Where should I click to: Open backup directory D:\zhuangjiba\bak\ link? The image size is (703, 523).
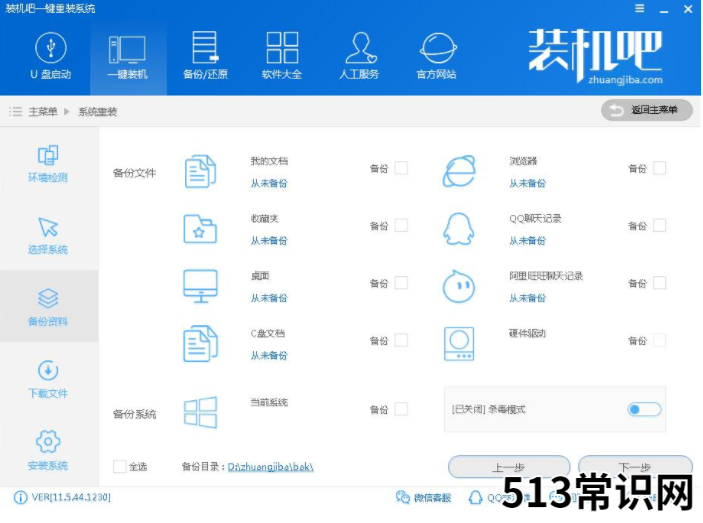tap(270, 467)
